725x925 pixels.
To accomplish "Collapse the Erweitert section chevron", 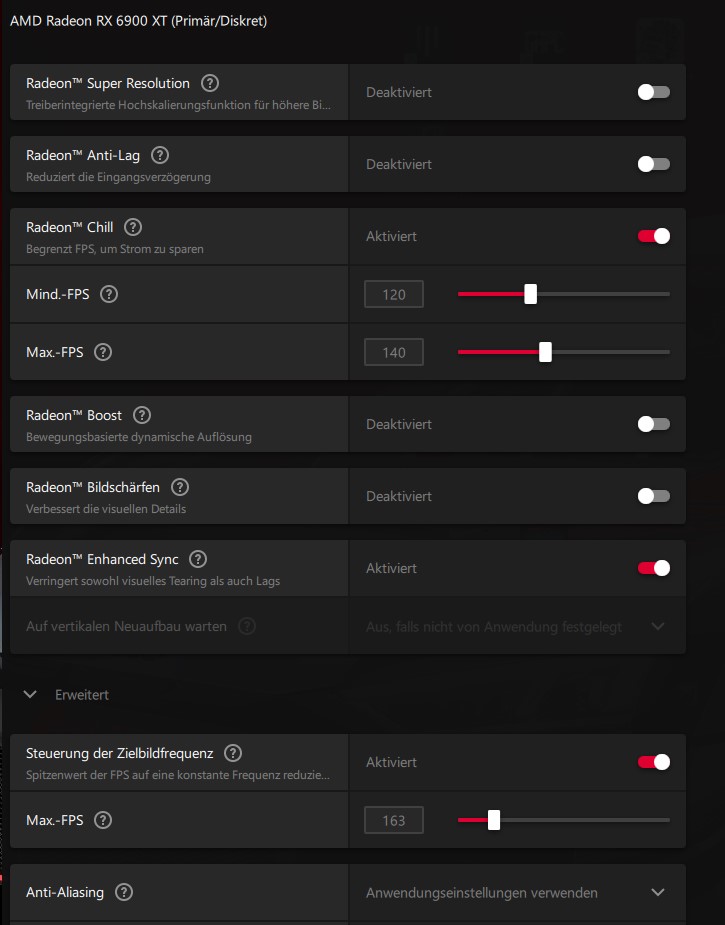I will pyautogui.click(x=30, y=694).
